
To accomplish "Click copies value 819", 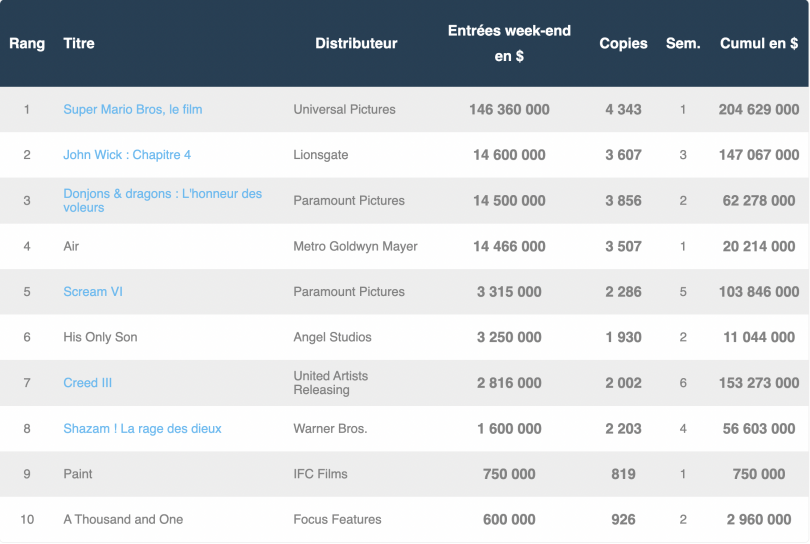I will [x=624, y=474].
